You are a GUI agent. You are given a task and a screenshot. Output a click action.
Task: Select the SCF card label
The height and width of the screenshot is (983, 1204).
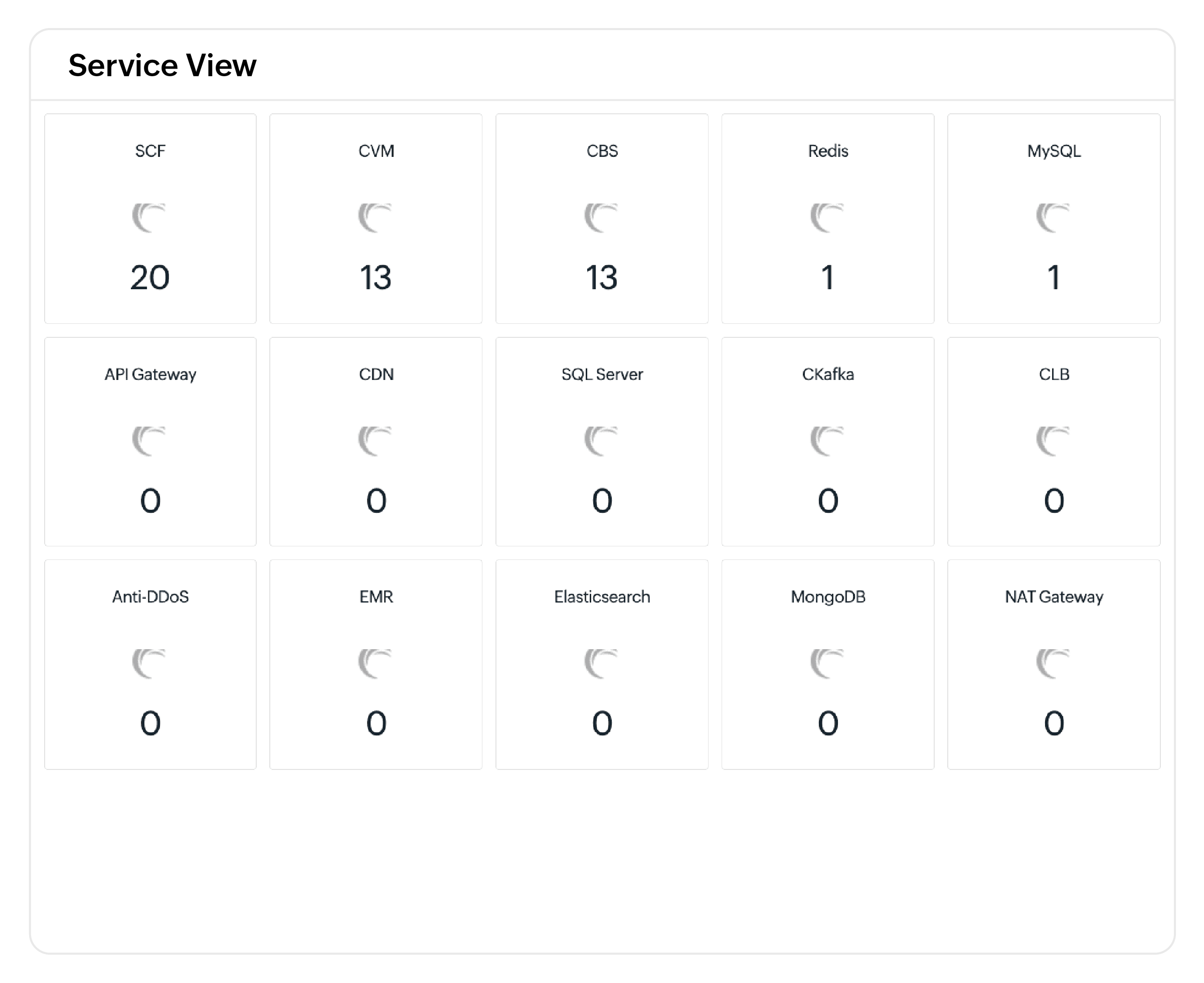pos(150,150)
